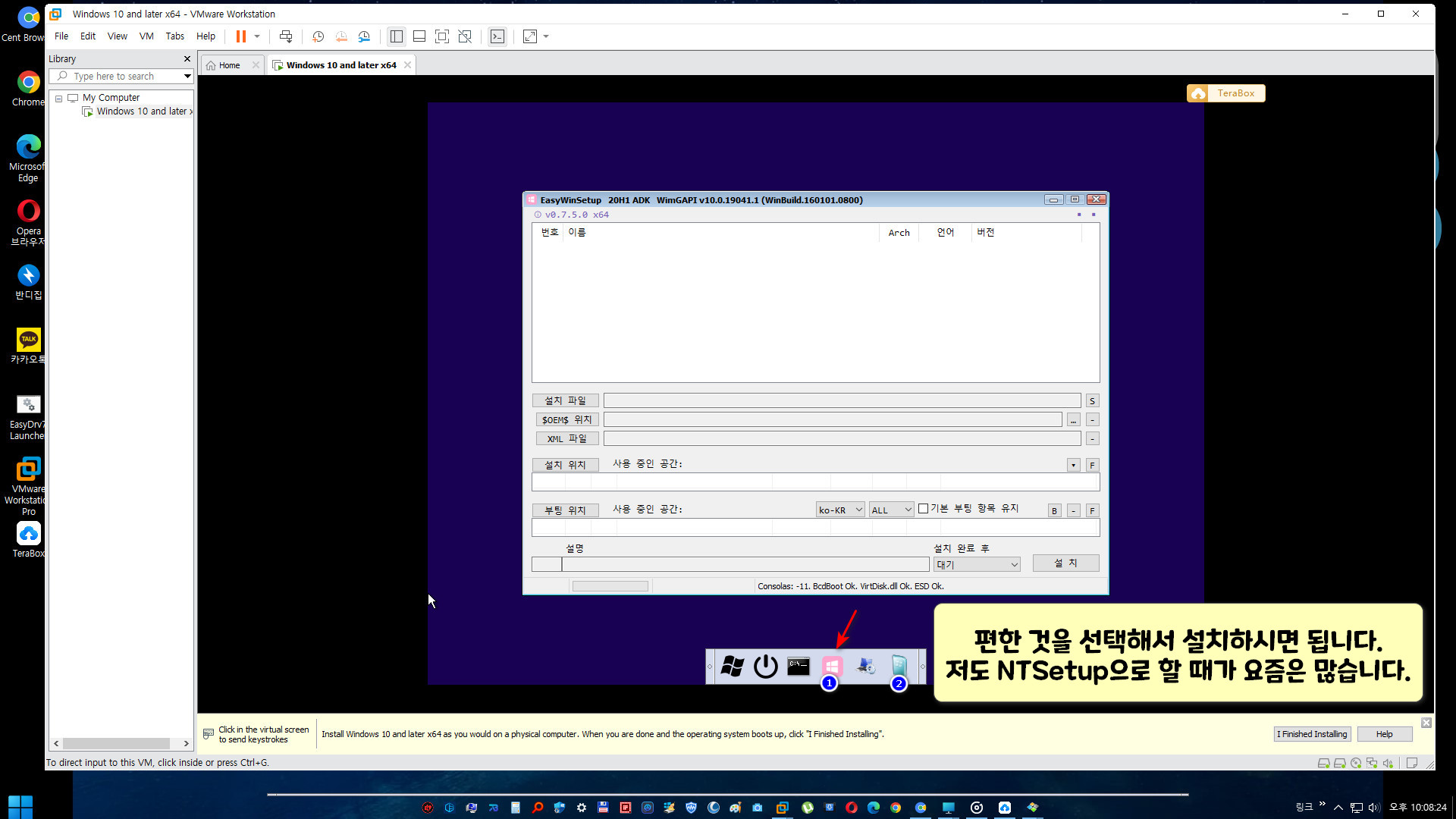Screen dimensions: 1456x819
Task: Click the XML 파일 button
Action: (566, 438)
